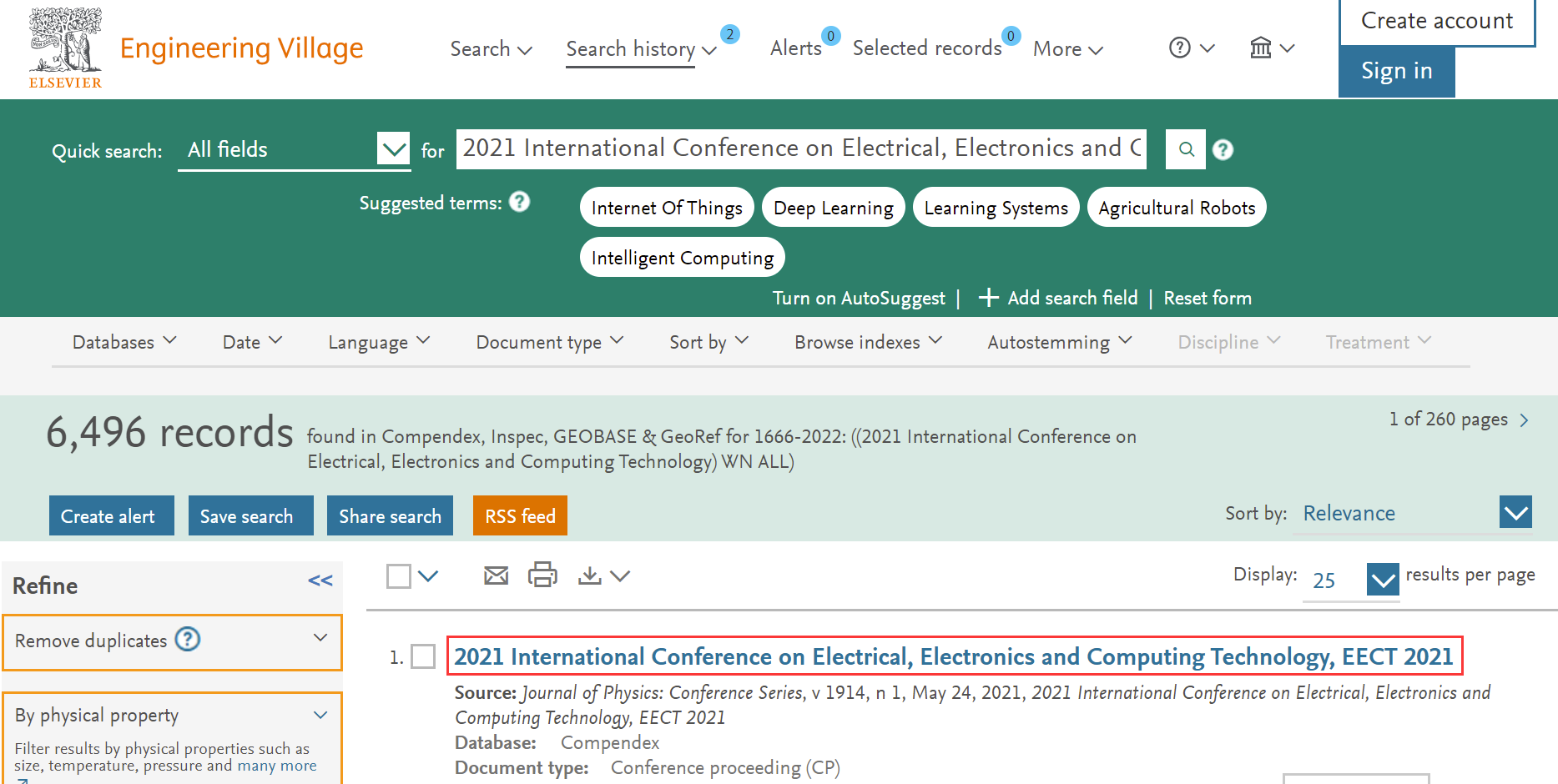Open the Date filter dropdown
The image size is (1558, 784).
point(252,342)
